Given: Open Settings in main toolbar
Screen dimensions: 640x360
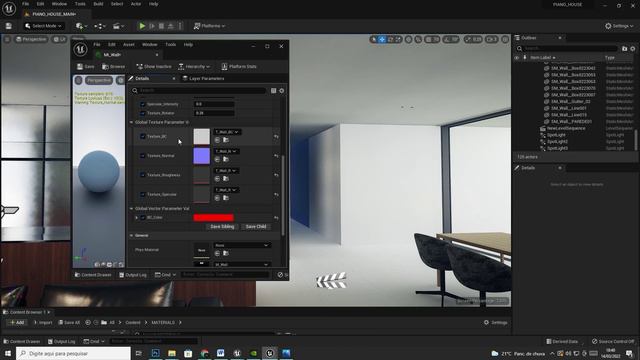Looking at the screenshot, I should point(619,26).
